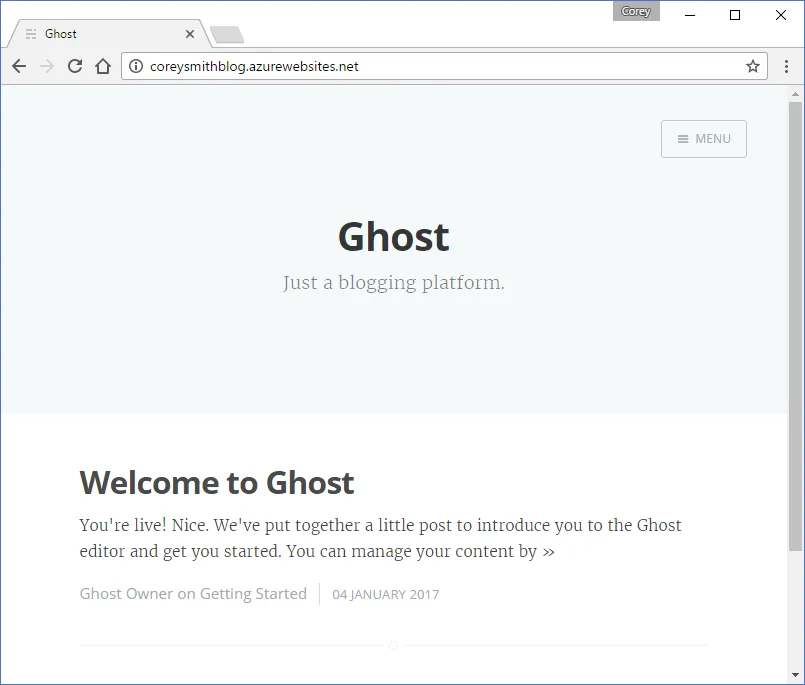The width and height of the screenshot is (805, 685).
Task: Click the vertical scrollbar thumb
Action: click(x=795, y=327)
